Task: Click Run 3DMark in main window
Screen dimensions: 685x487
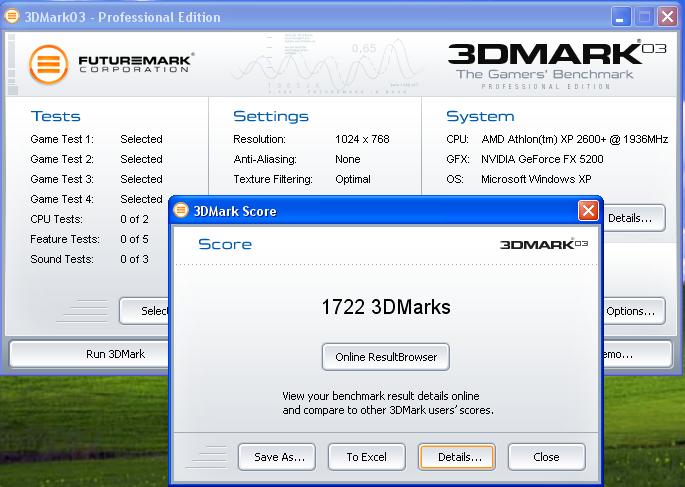Action: (90, 354)
